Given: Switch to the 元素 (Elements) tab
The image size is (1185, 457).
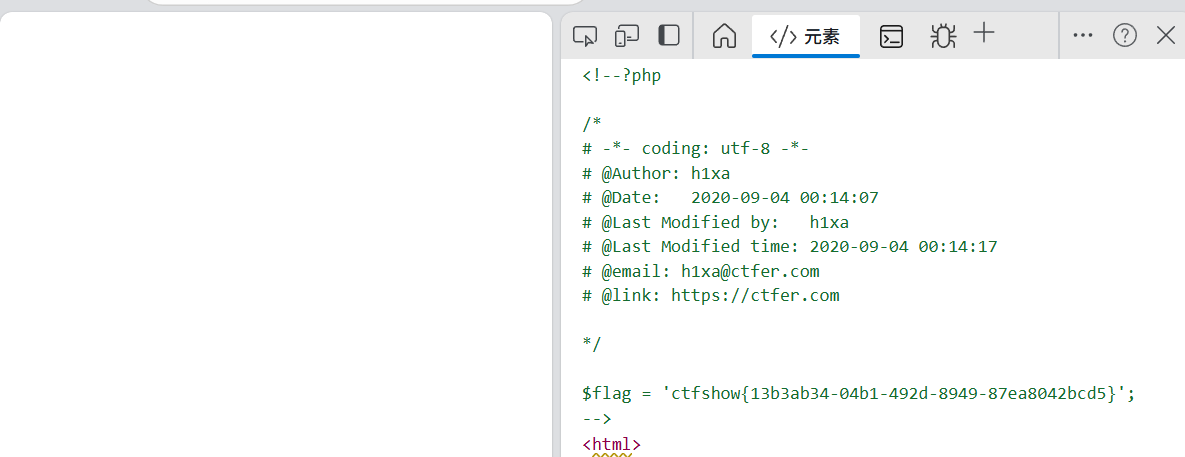Looking at the screenshot, I should point(805,37).
